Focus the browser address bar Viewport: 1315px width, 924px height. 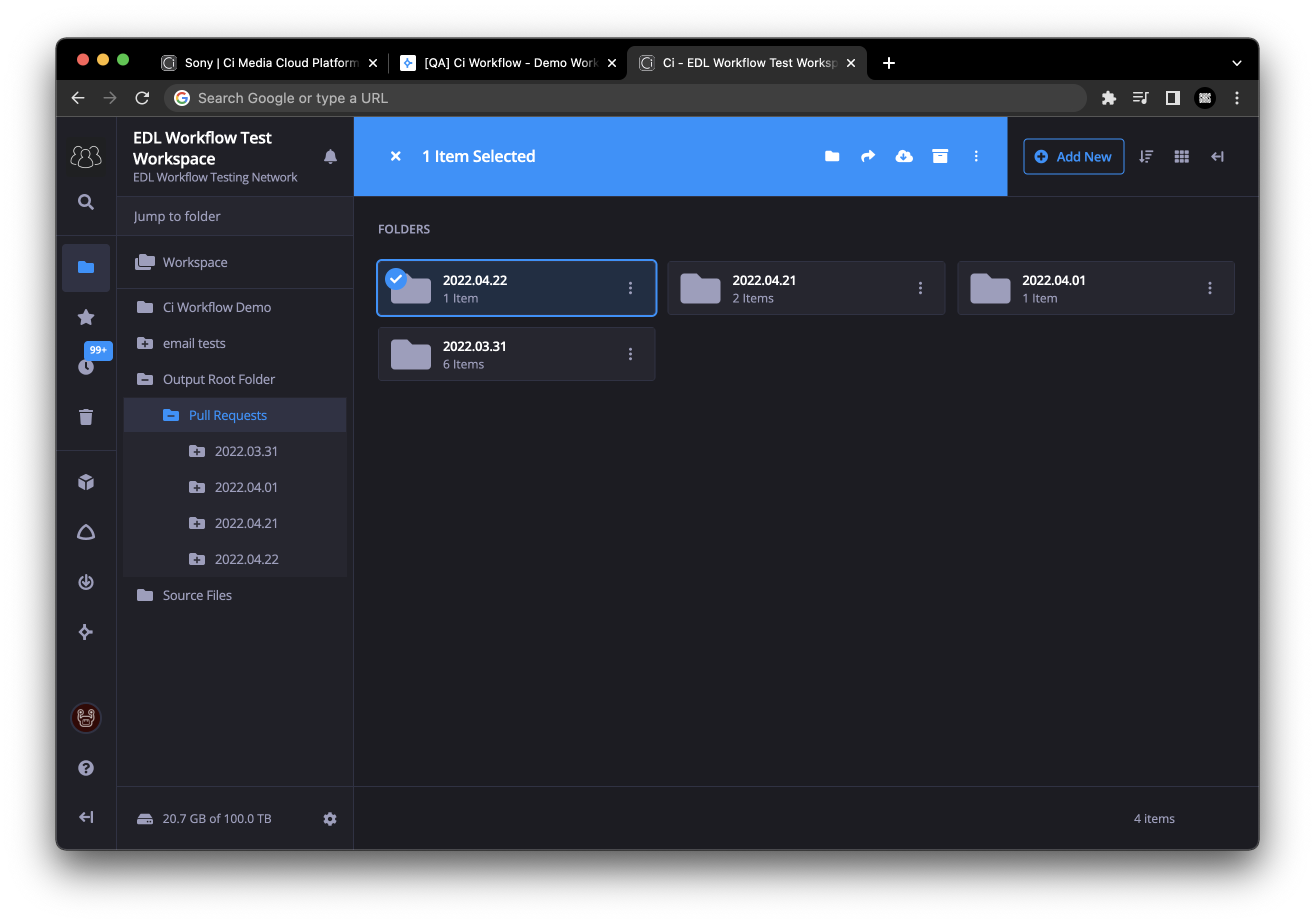click(x=625, y=98)
